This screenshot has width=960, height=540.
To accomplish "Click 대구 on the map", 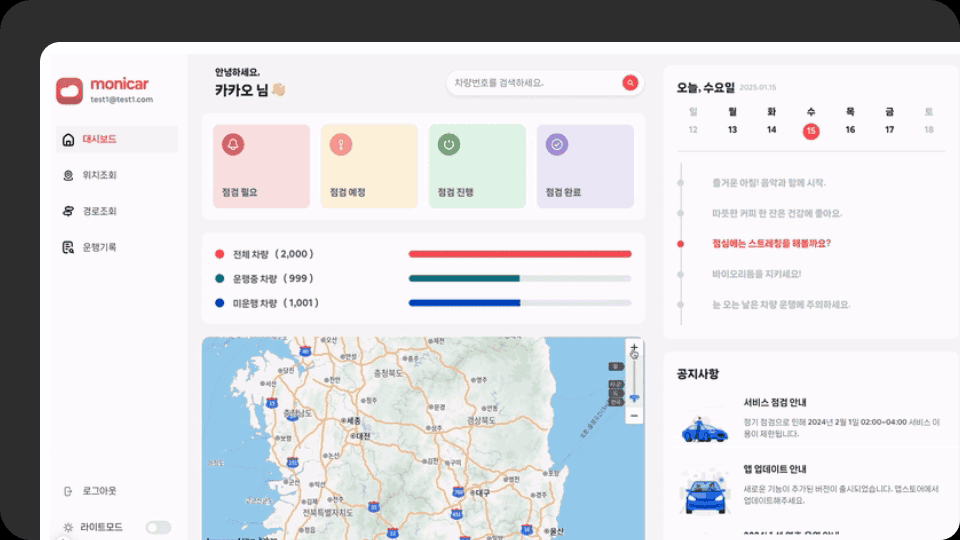I will 481,492.
